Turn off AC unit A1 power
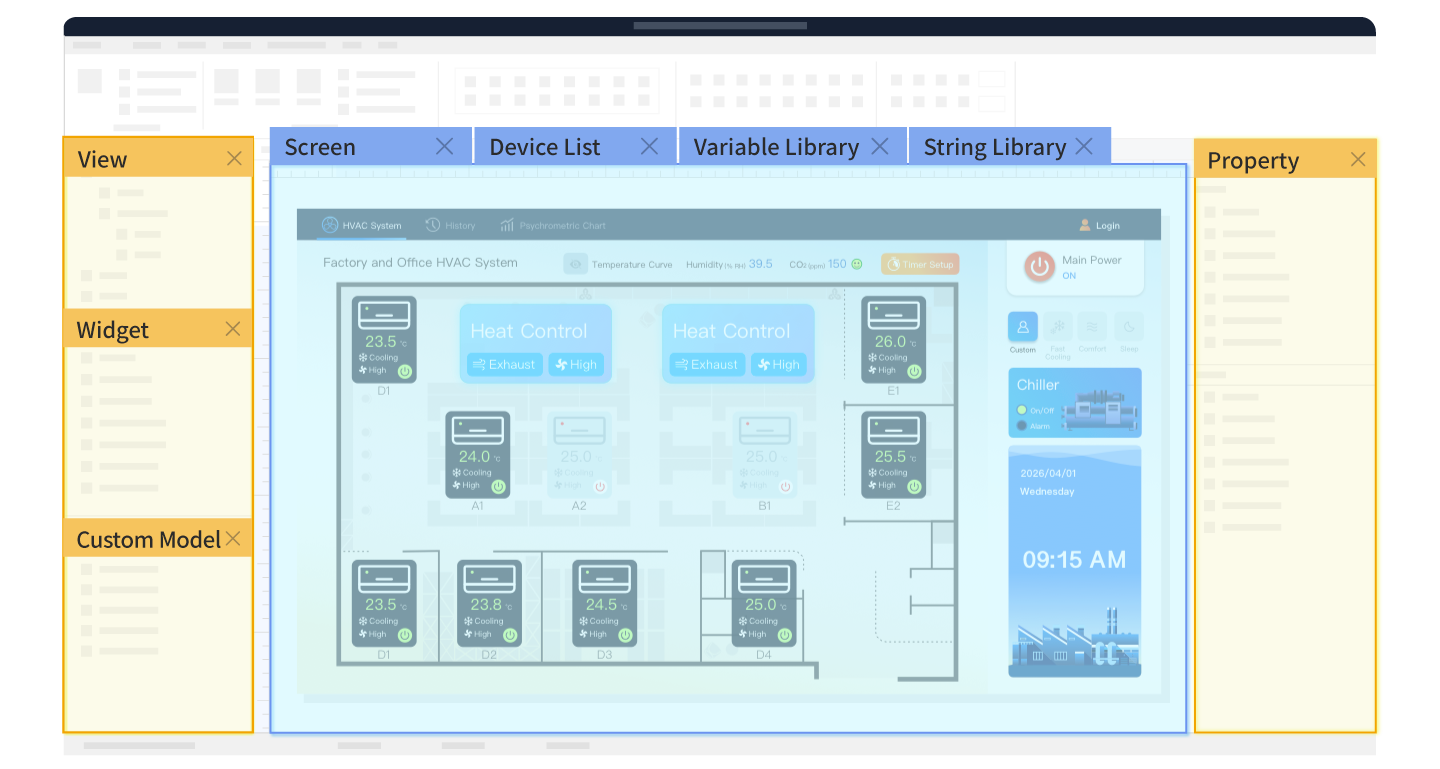The image size is (1440, 769). coord(498,487)
